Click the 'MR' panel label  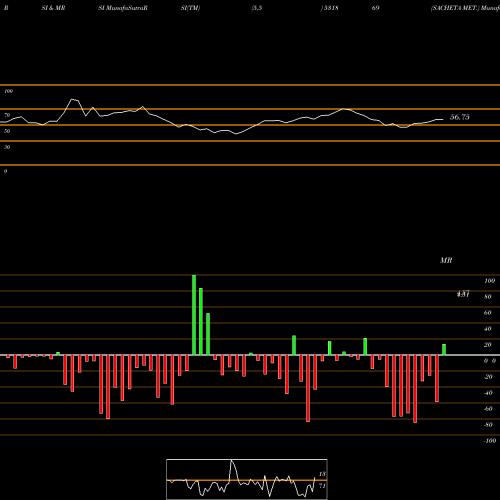tap(446, 260)
